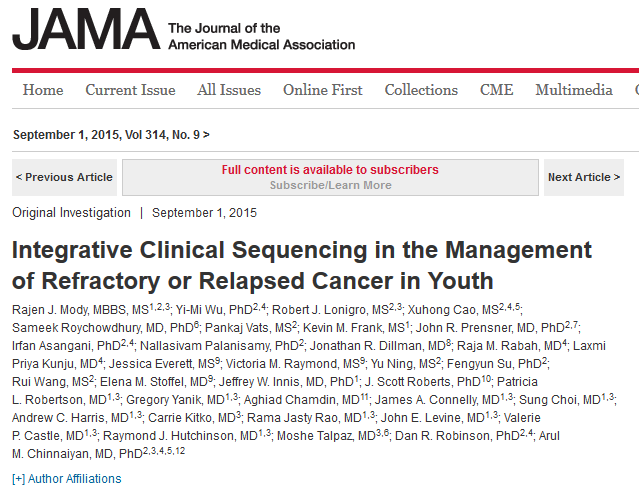The image size is (639, 495).
Task: Open All Issues navigation item
Action: point(229,90)
